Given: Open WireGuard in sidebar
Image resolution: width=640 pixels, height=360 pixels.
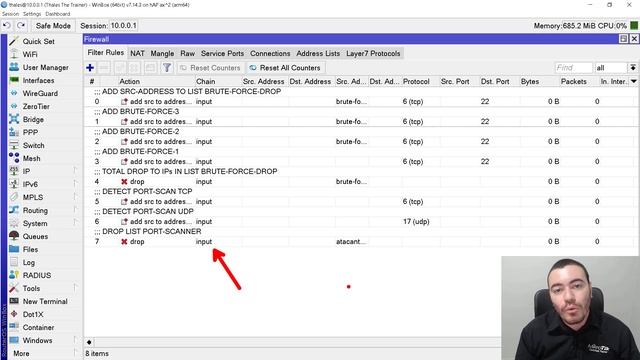Looking at the screenshot, I should pyautogui.click(x=40, y=93).
